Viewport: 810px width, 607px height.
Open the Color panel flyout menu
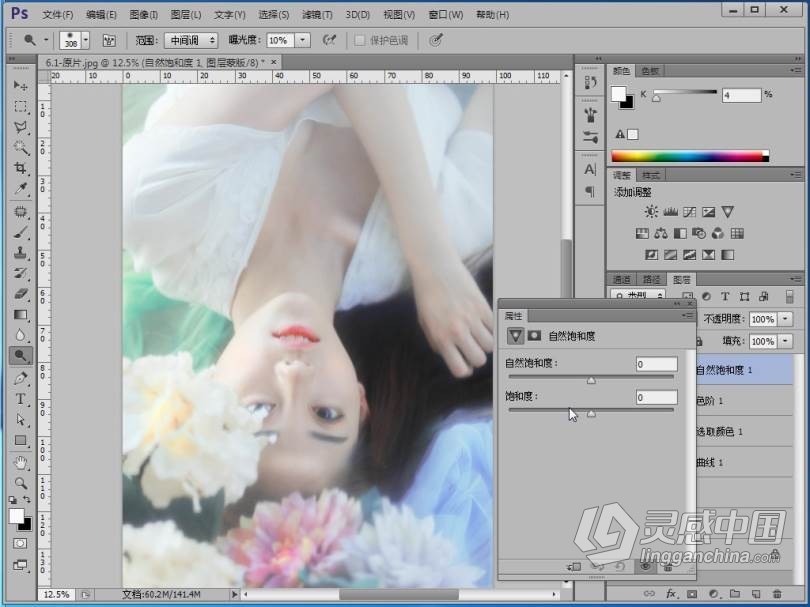coord(796,70)
